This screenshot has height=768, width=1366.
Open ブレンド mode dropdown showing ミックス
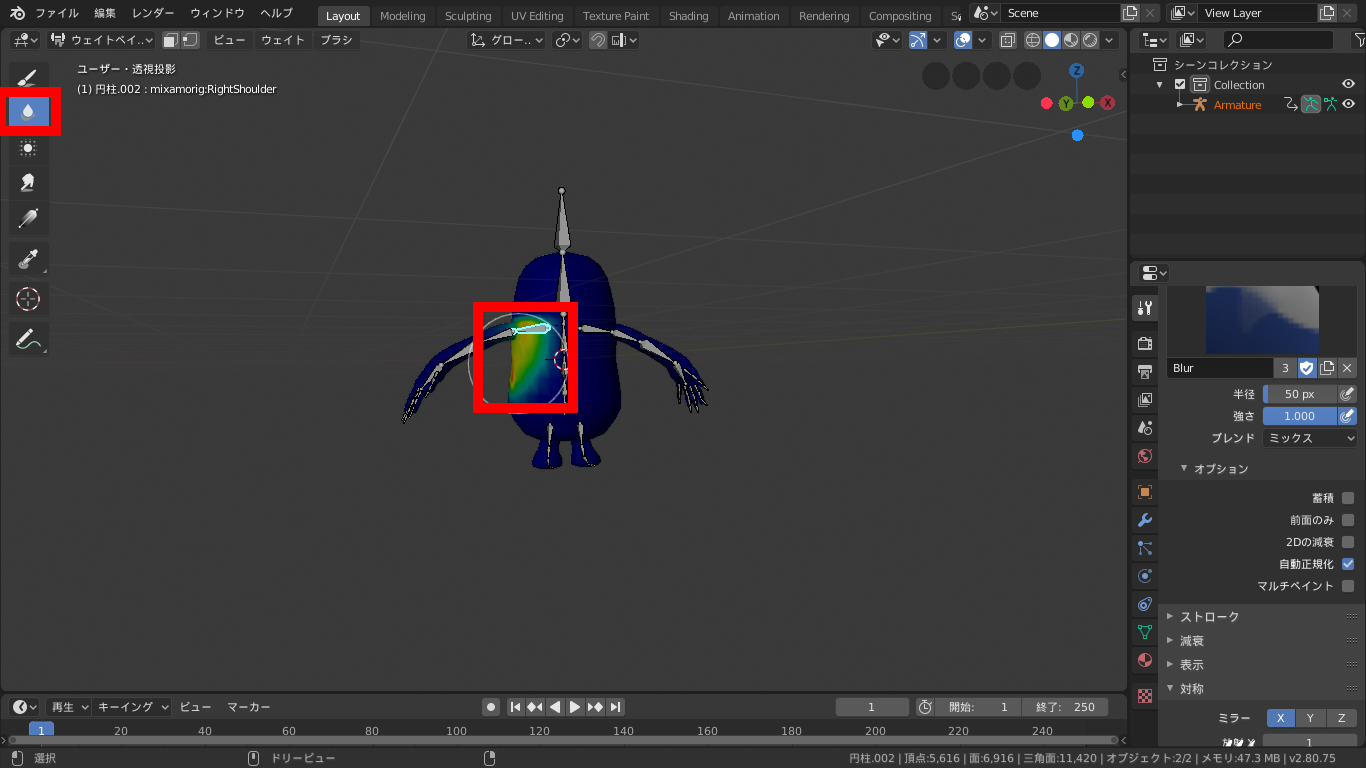coord(1310,438)
